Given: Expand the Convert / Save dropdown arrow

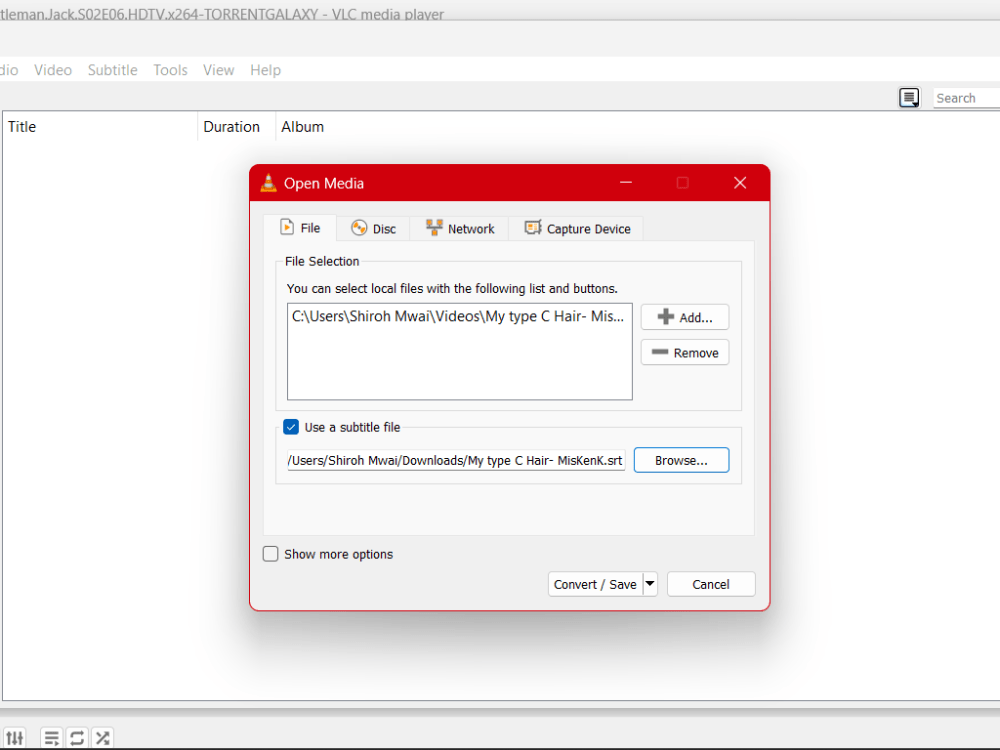Looking at the screenshot, I should click(650, 584).
